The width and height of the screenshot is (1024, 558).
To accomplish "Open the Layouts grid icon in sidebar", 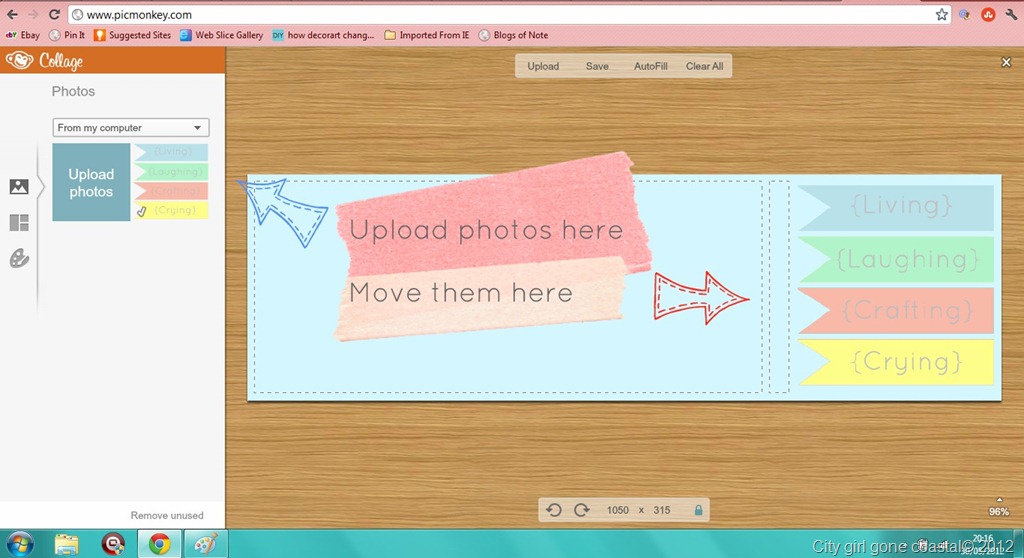I will tap(19, 223).
